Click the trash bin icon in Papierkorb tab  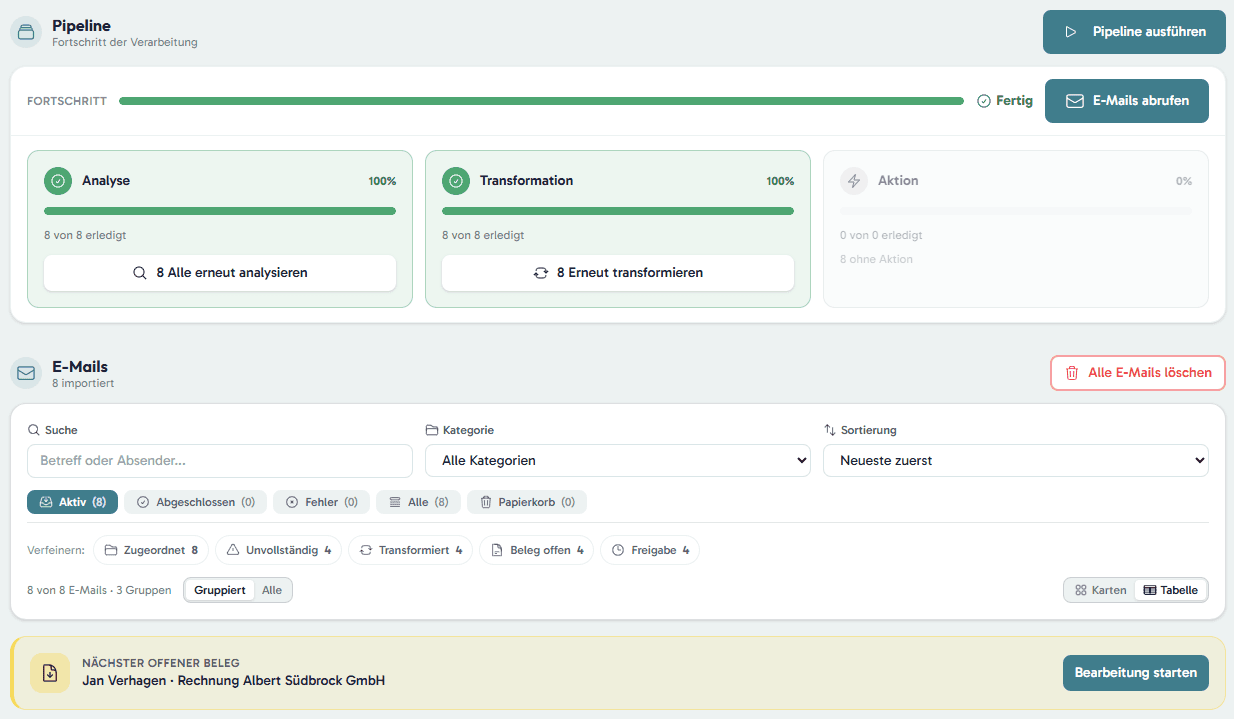pos(486,502)
